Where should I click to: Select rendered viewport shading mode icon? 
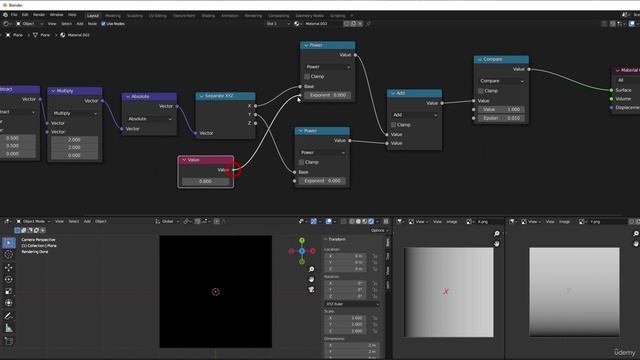[x=371, y=221]
